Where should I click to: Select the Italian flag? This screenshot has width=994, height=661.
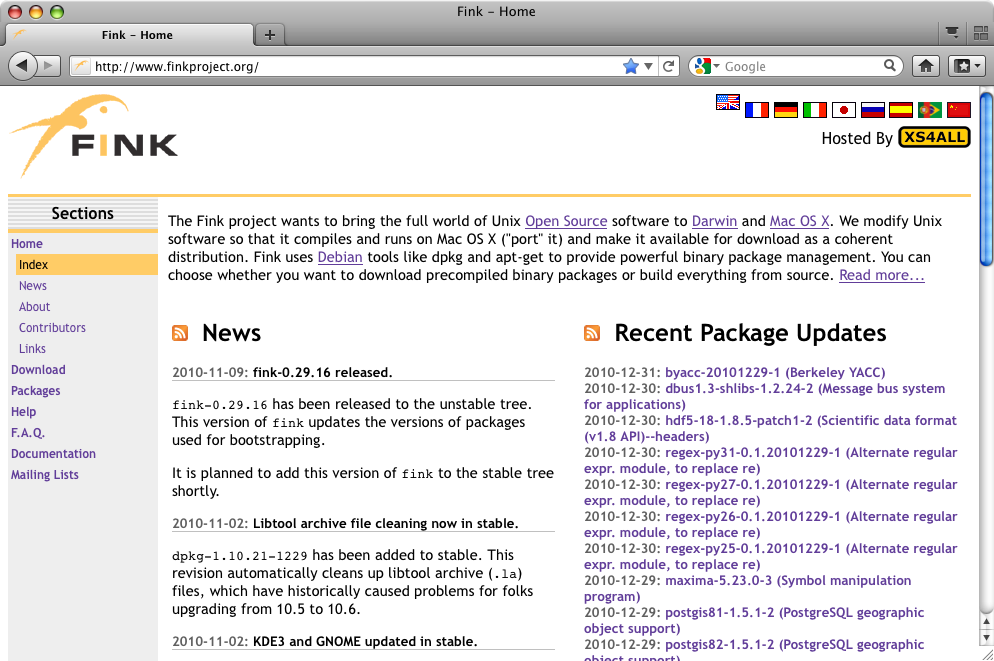point(815,110)
